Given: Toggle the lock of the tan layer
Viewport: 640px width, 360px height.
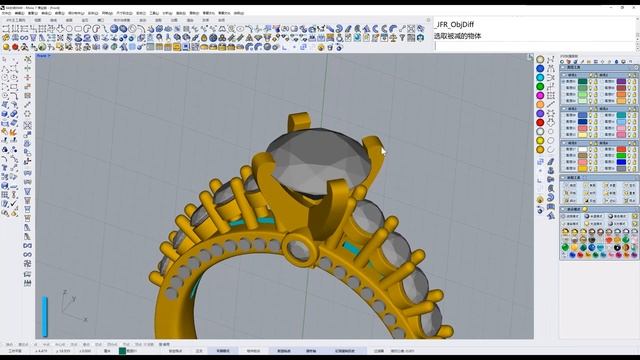Looking at the screenshot, I should (595, 156).
